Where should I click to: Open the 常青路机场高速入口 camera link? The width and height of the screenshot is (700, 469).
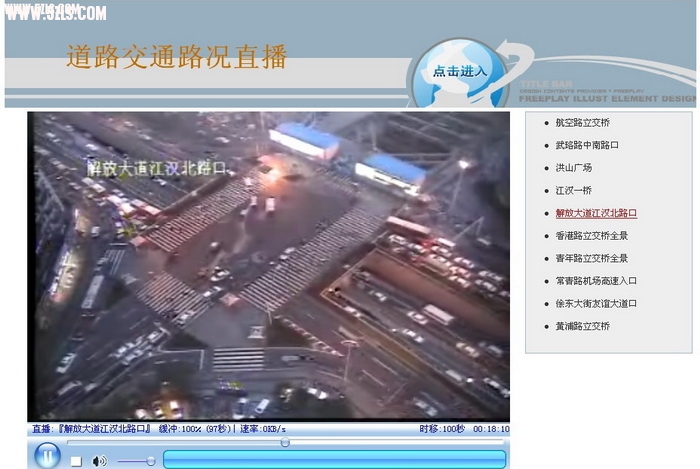(596, 281)
